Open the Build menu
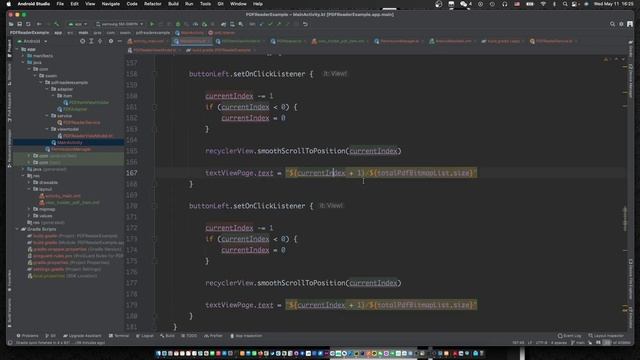The width and height of the screenshot is (640, 360). point(173,4)
